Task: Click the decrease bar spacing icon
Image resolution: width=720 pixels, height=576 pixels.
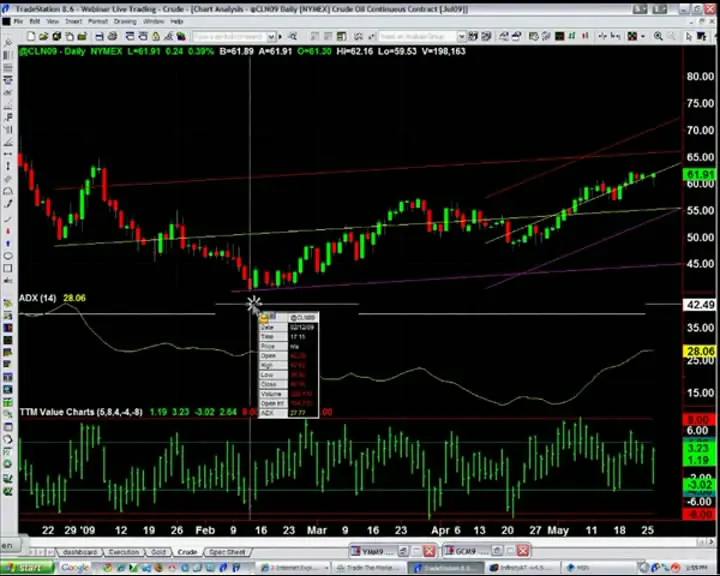Action: pos(603,36)
